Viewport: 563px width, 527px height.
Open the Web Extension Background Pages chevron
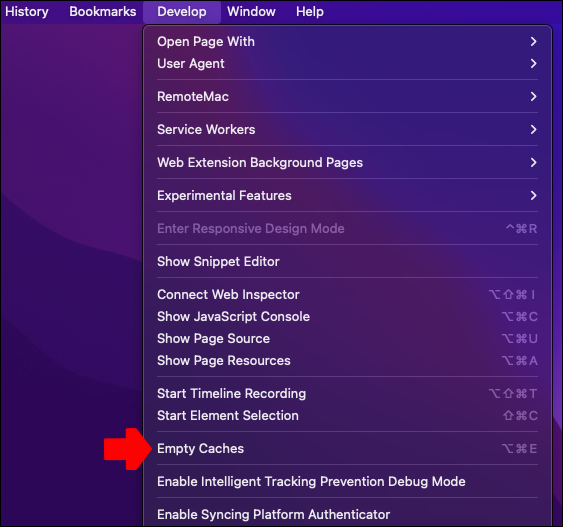pos(534,163)
